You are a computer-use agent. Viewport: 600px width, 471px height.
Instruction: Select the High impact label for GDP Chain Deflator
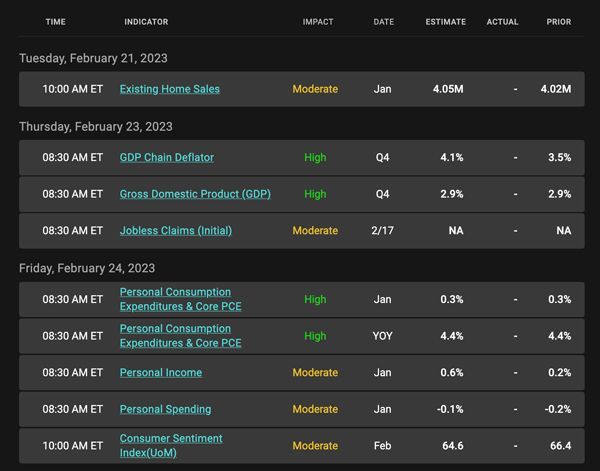[x=315, y=158]
